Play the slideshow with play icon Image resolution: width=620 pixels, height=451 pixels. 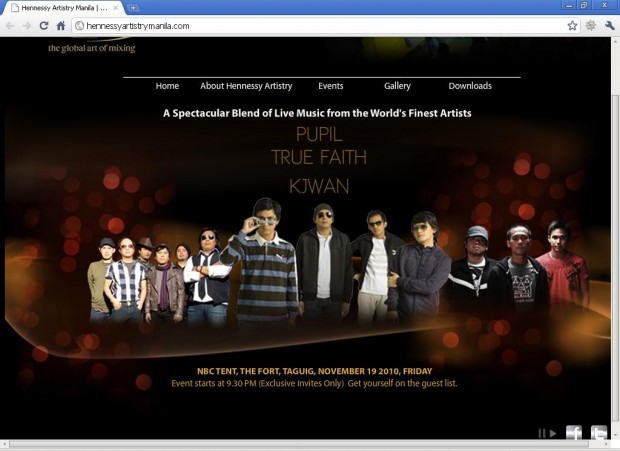[x=553, y=433]
